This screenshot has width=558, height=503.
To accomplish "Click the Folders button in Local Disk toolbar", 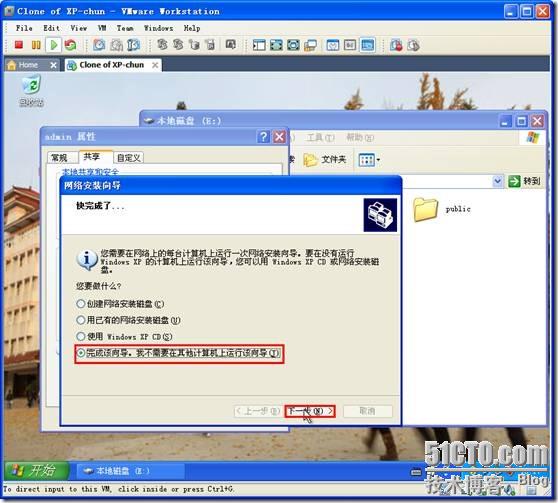I will pyautogui.click(x=325, y=159).
